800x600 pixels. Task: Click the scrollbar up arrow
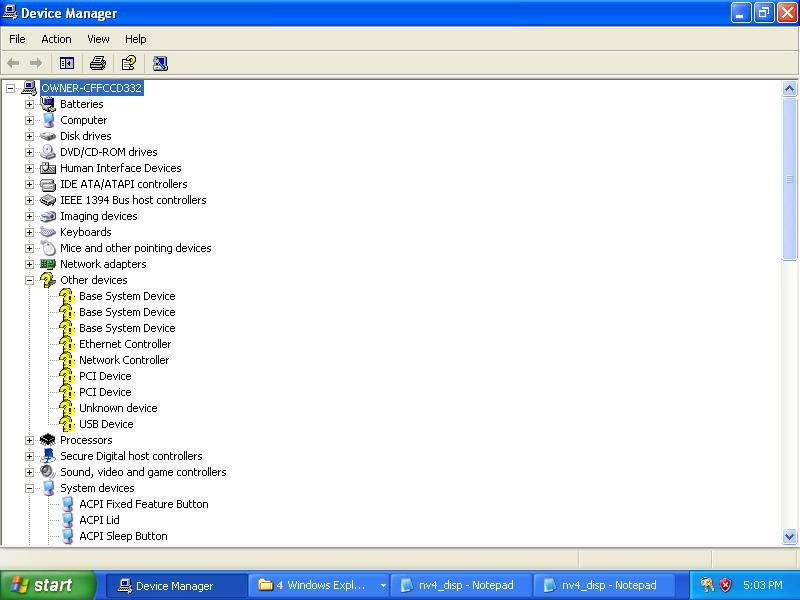click(789, 89)
